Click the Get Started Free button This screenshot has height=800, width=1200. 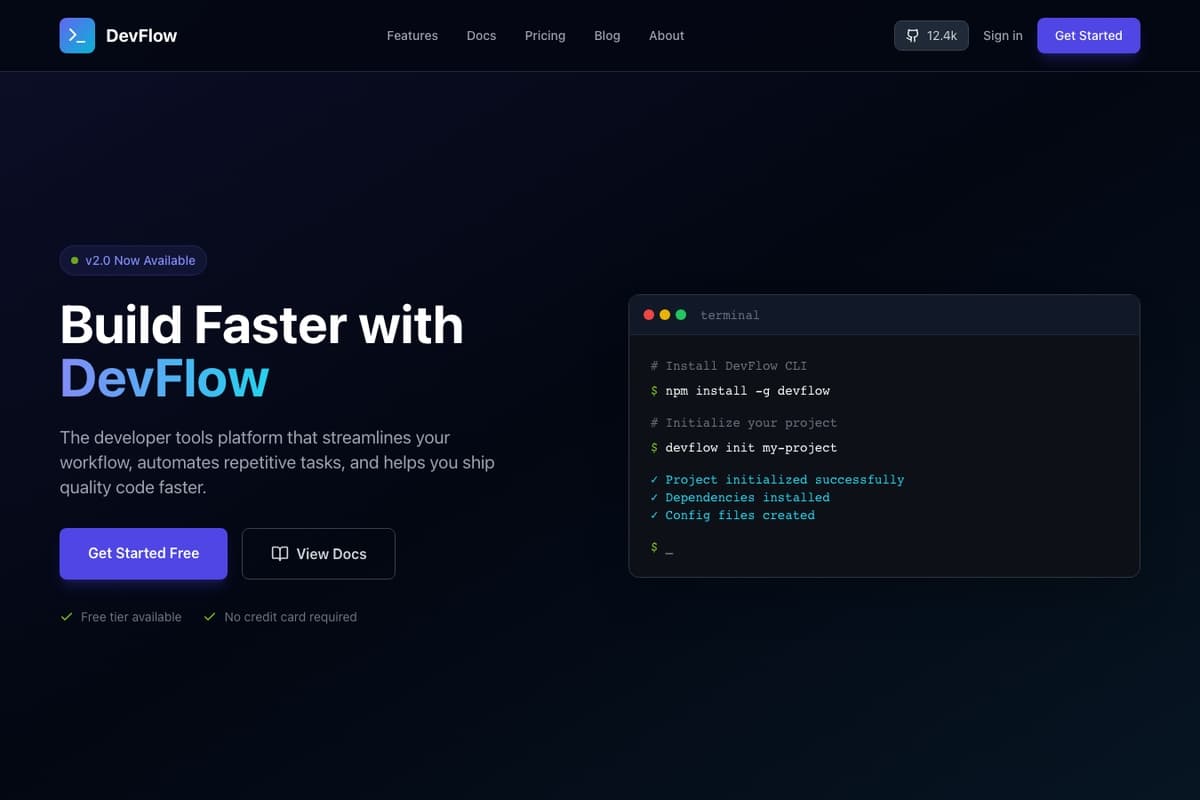coord(143,553)
